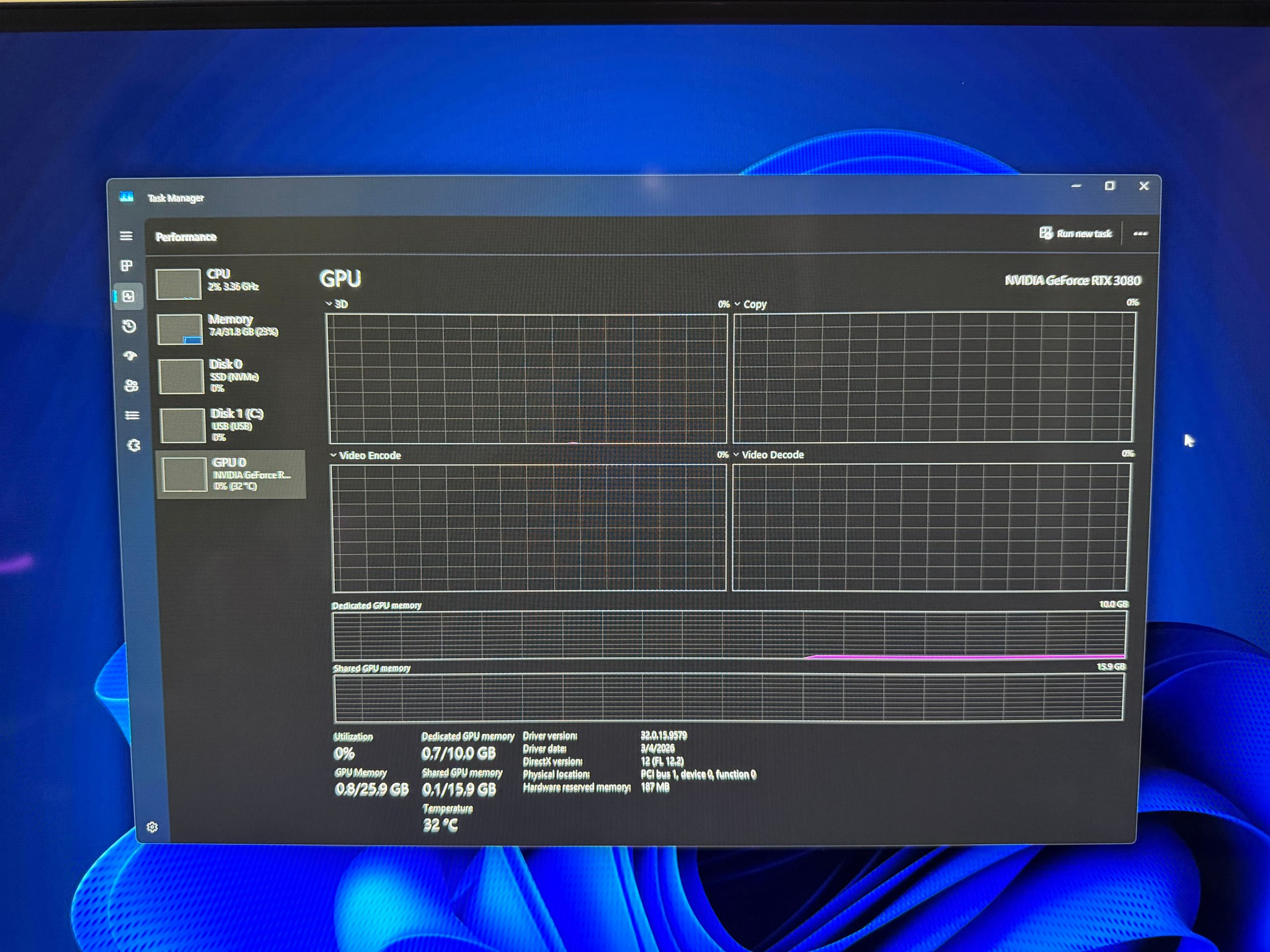Click Run new task button
This screenshot has height=952, width=1270.
click(1076, 234)
